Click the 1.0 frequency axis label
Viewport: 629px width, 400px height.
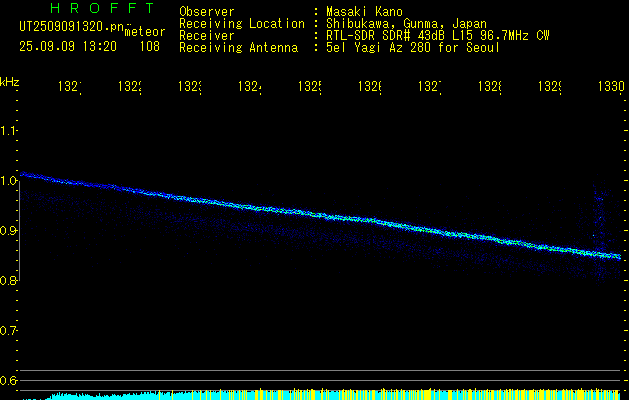click(x=9, y=181)
